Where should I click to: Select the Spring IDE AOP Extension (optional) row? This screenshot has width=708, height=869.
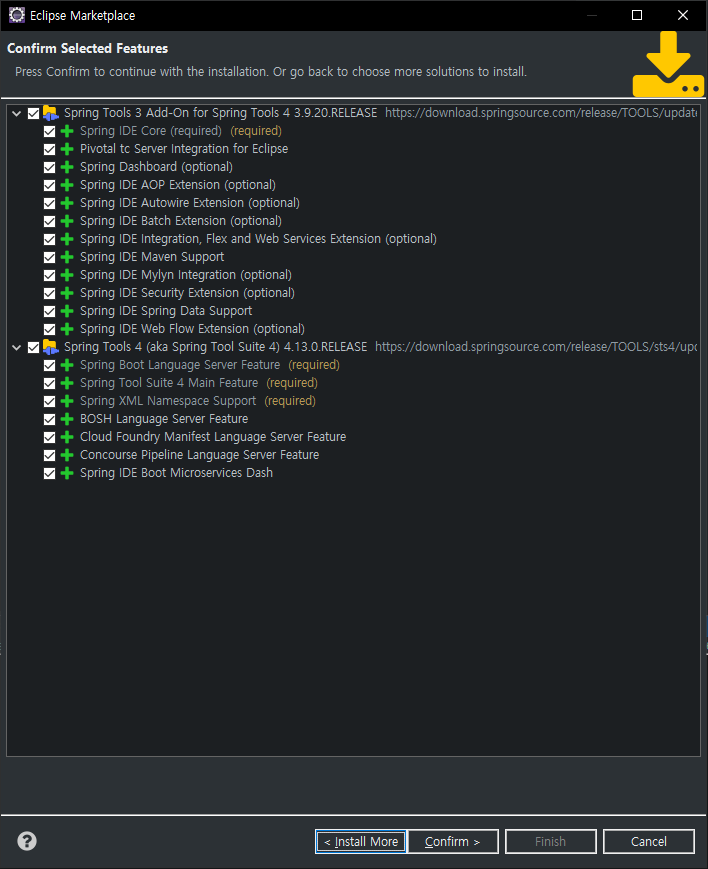pos(177,185)
